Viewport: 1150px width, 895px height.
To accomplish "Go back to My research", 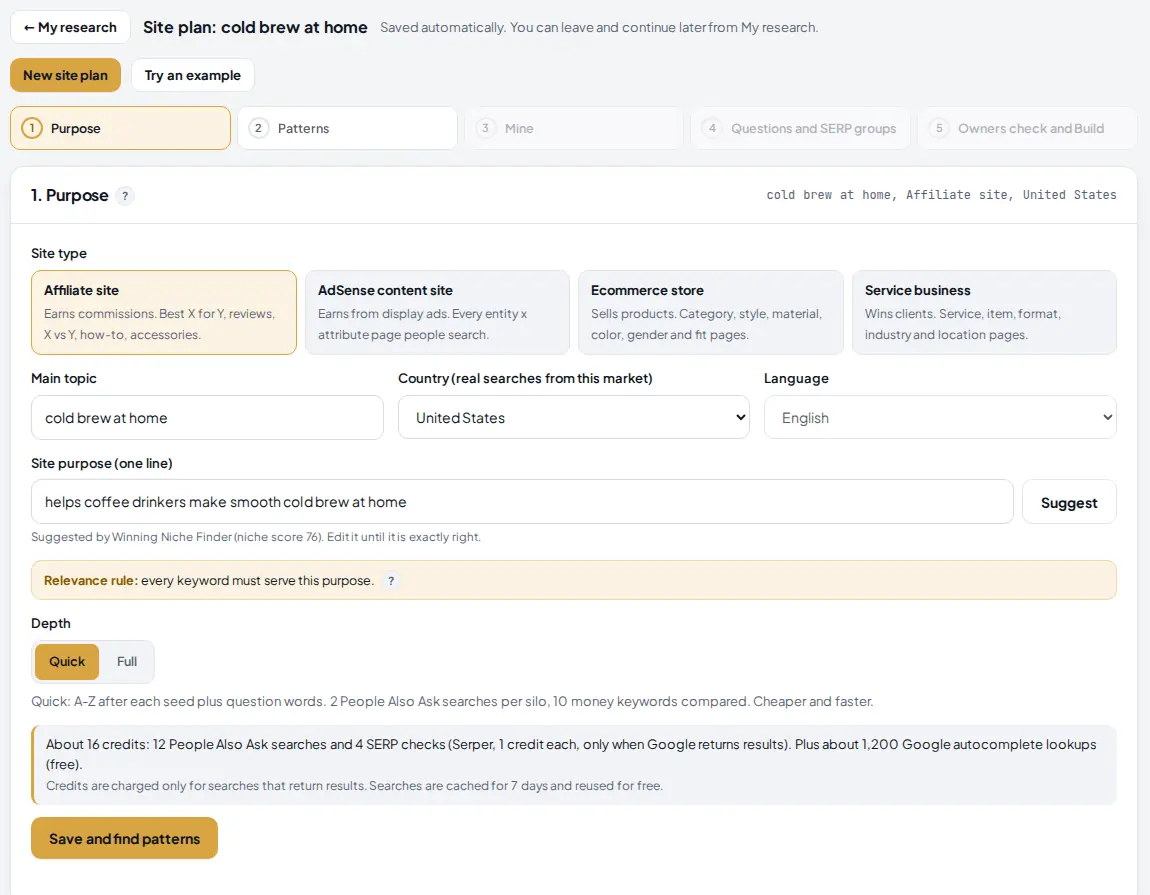I will [70, 27].
